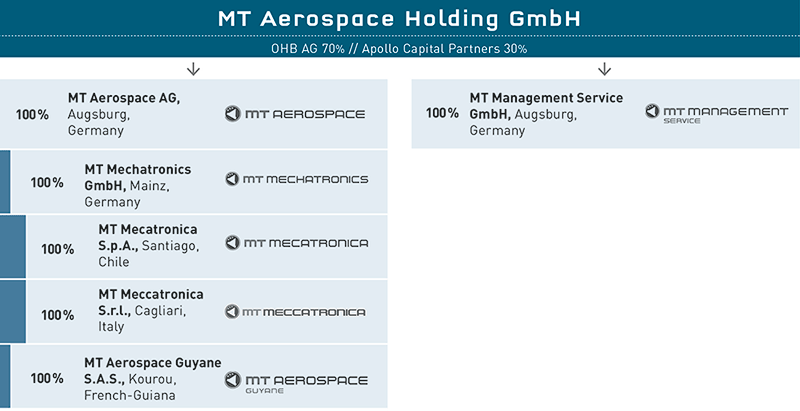Click the MT Aerospace Guyane logo
Screen dimensions: 800x411
coord(296,382)
